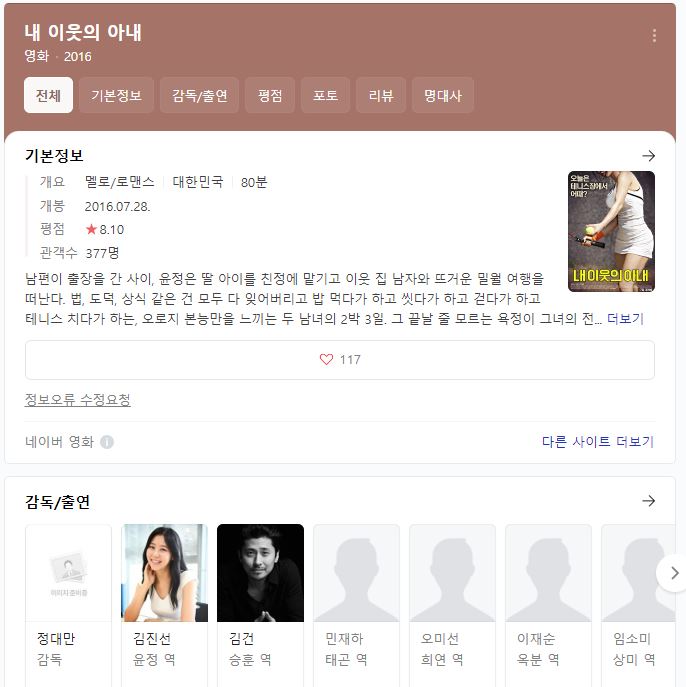Like the movie with the heart icon
The width and height of the screenshot is (686, 687).
[x=326, y=359]
